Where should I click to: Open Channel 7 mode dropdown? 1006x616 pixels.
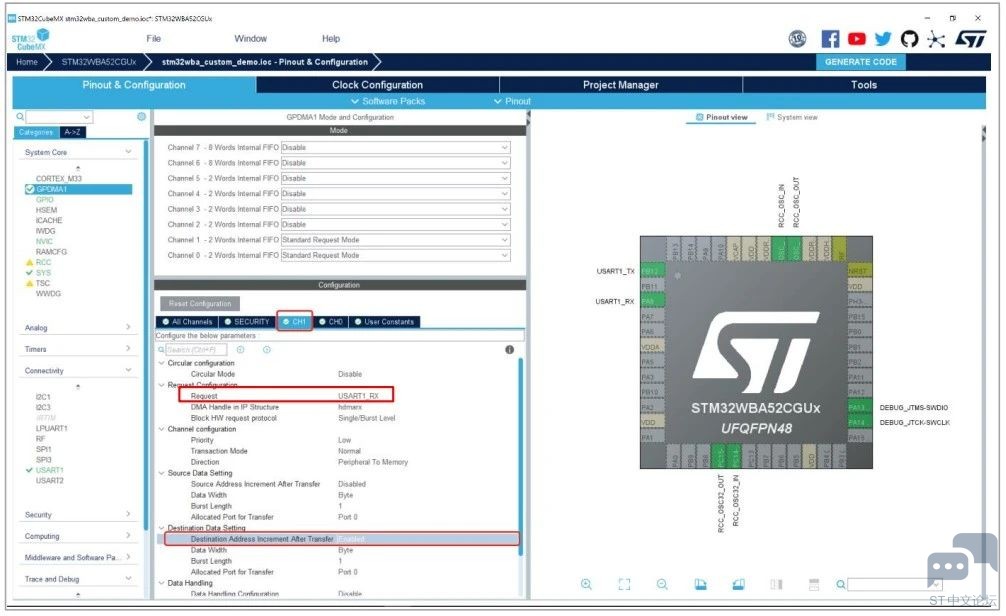[395, 147]
